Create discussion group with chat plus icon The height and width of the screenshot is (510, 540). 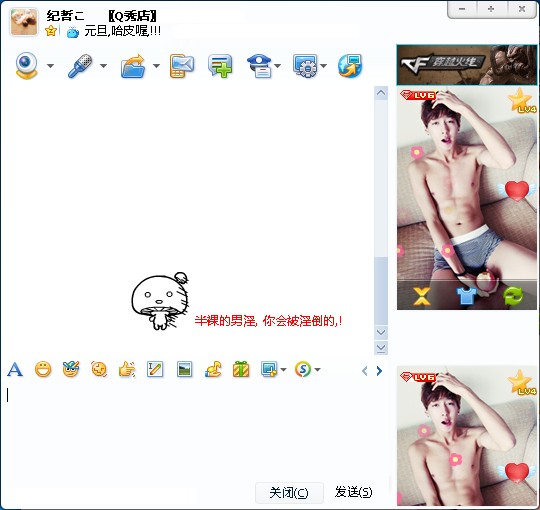click(220, 65)
